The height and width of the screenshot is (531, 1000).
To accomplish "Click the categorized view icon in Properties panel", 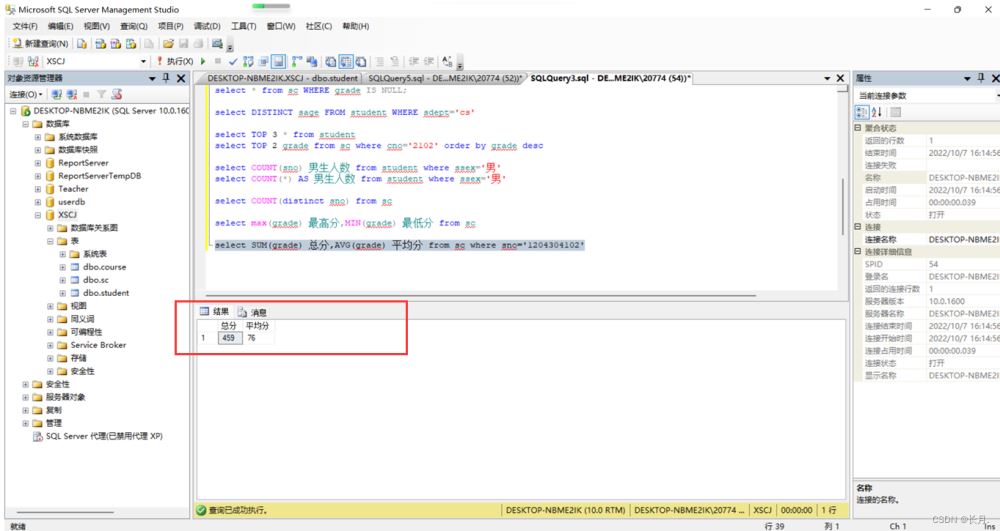I will pos(861,112).
